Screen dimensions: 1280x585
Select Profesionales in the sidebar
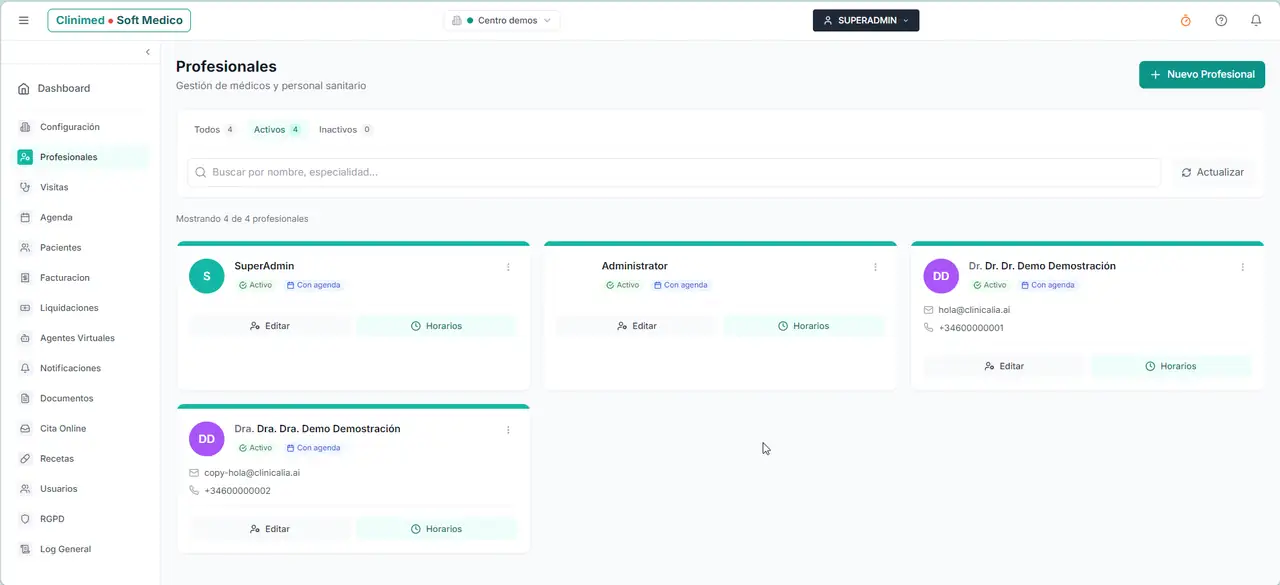pos(80,157)
